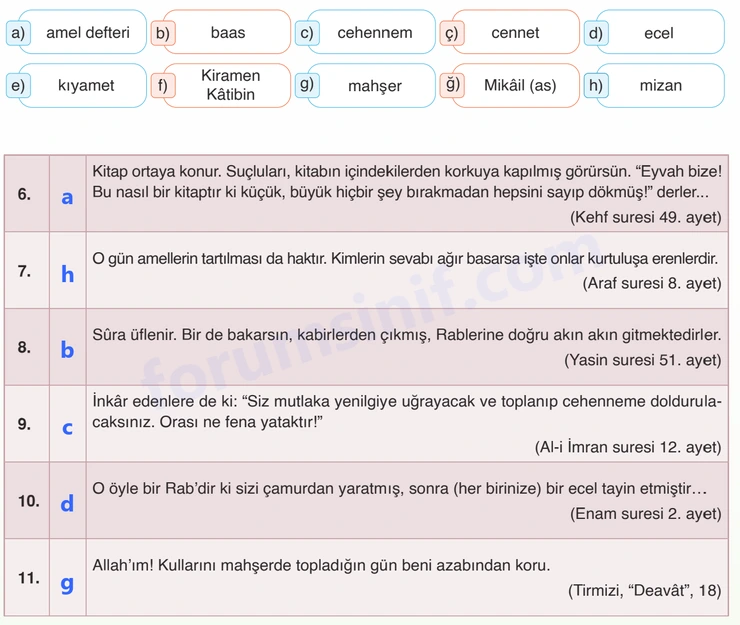The height and width of the screenshot is (625, 740).
Task: Select the 'amel defteri' option box
Action: coord(83,32)
